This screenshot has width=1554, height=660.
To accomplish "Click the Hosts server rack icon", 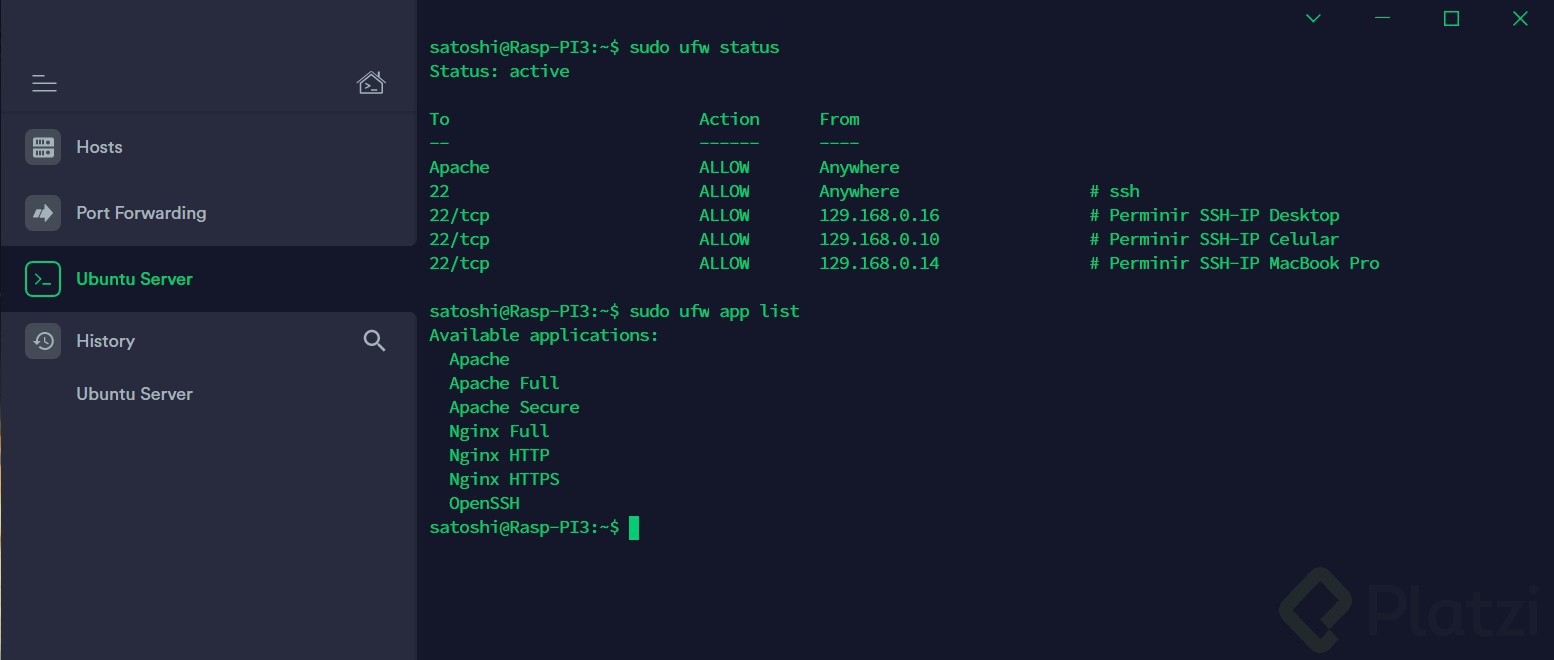I will click(x=43, y=147).
